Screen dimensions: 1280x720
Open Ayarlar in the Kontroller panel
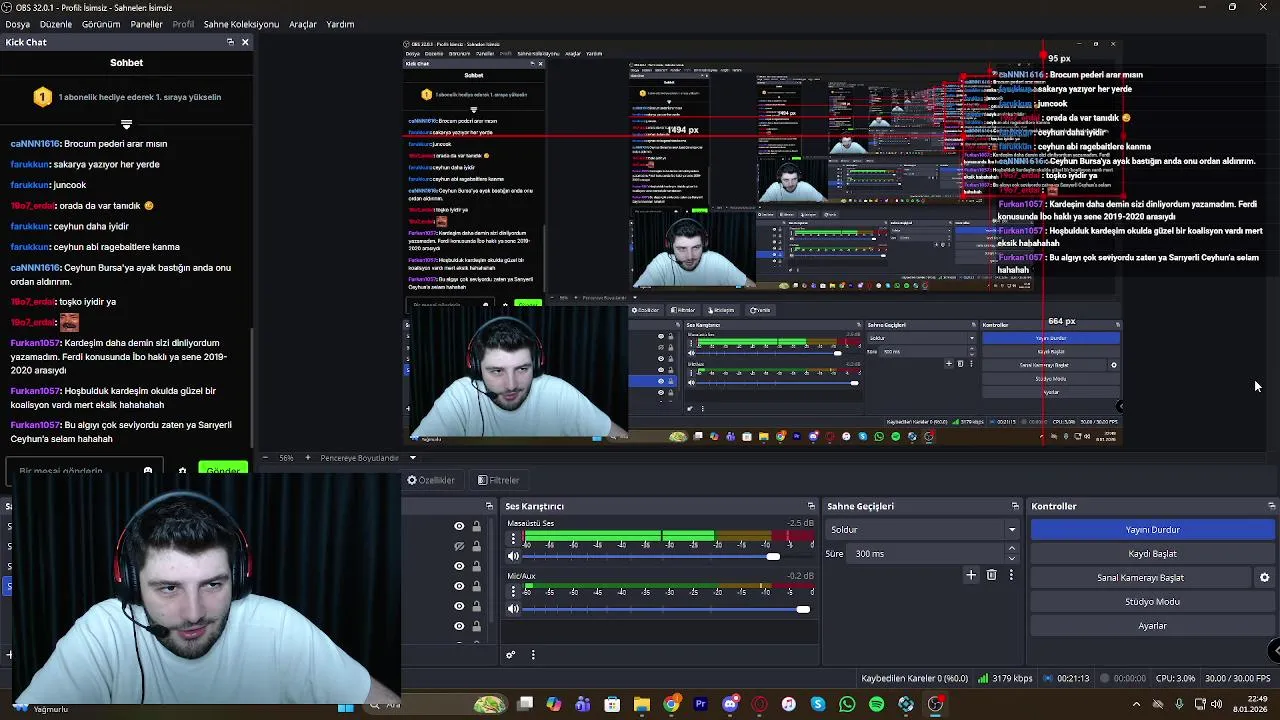pyautogui.click(x=1152, y=626)
